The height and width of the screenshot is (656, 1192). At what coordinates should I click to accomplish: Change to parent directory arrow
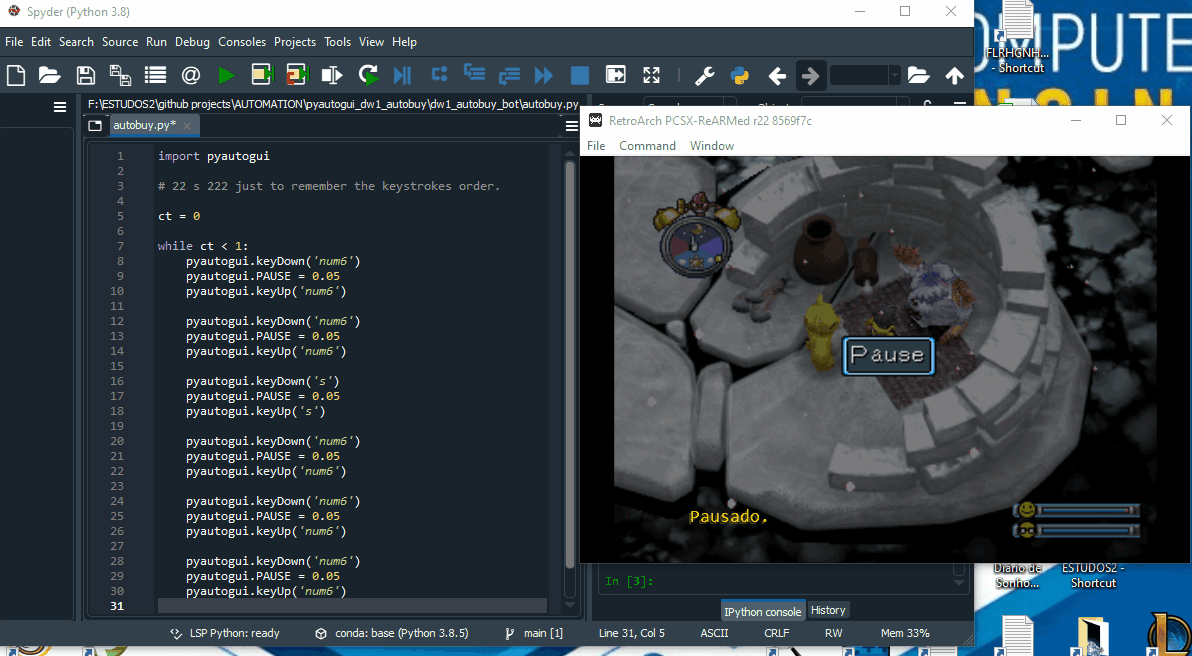coord(954,75)
